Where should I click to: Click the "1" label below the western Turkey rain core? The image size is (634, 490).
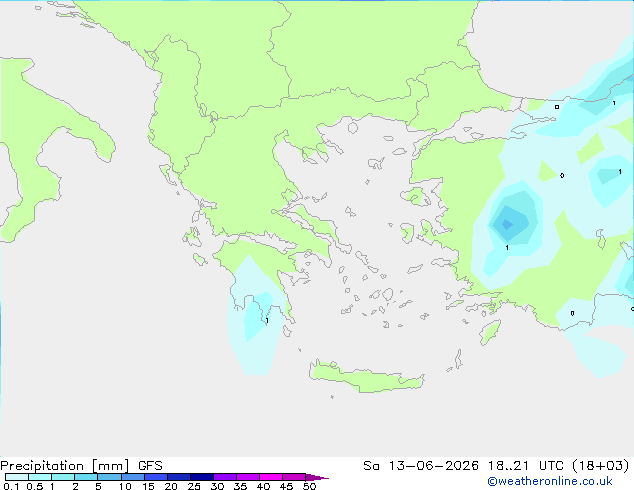point(507,247)
